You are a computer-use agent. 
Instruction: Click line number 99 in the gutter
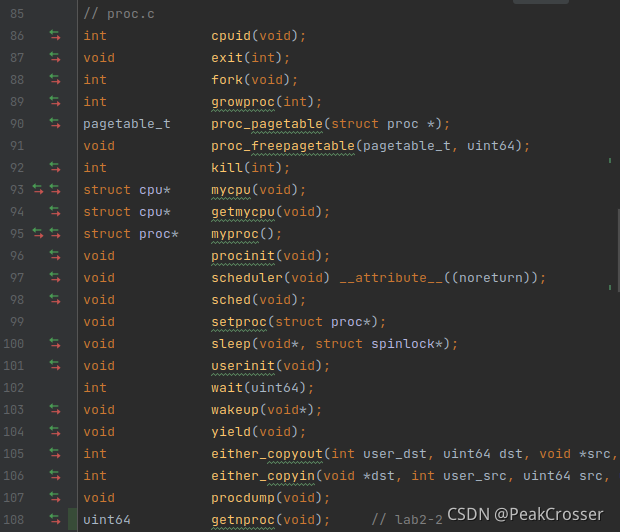point(17,322)
